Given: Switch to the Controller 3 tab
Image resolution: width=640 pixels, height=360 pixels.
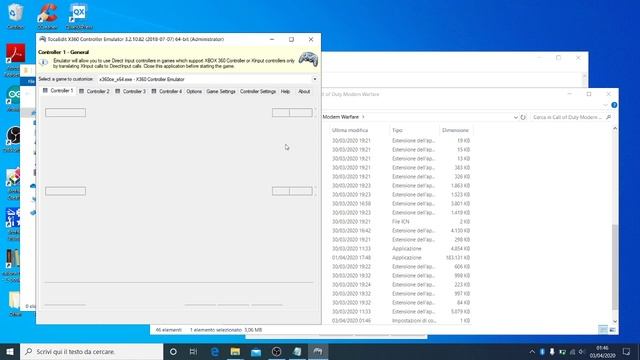Looking at the screenshot, I should point(131,91).
